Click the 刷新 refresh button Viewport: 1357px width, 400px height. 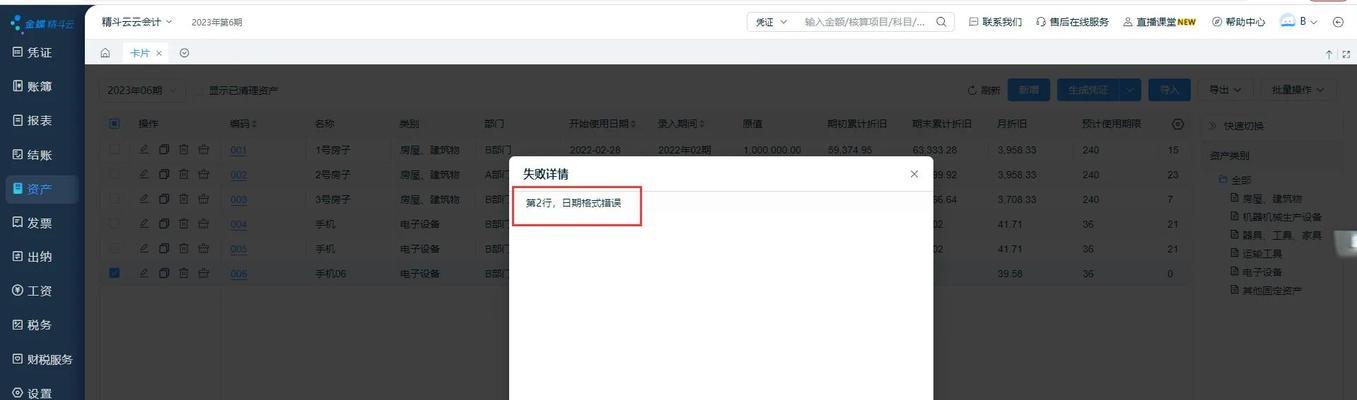984,90
